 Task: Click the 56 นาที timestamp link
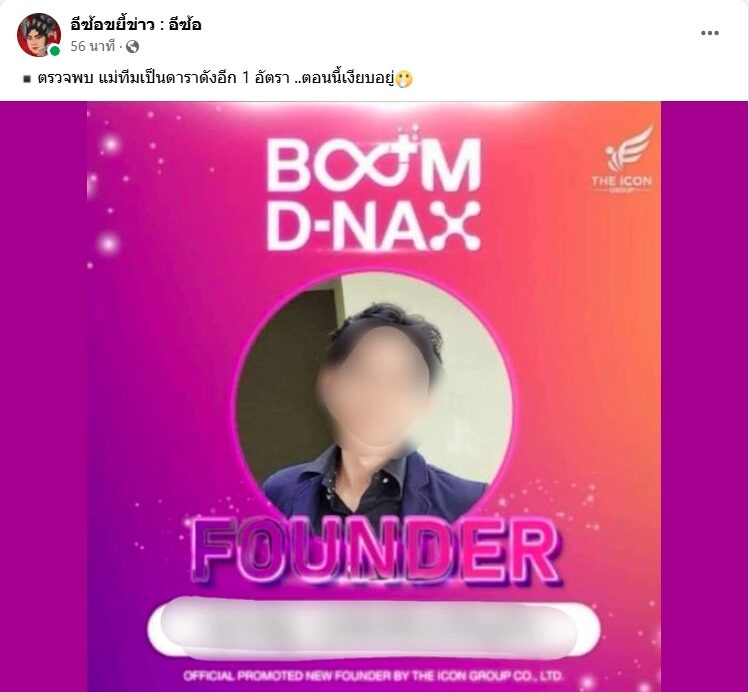click(93, 46)
